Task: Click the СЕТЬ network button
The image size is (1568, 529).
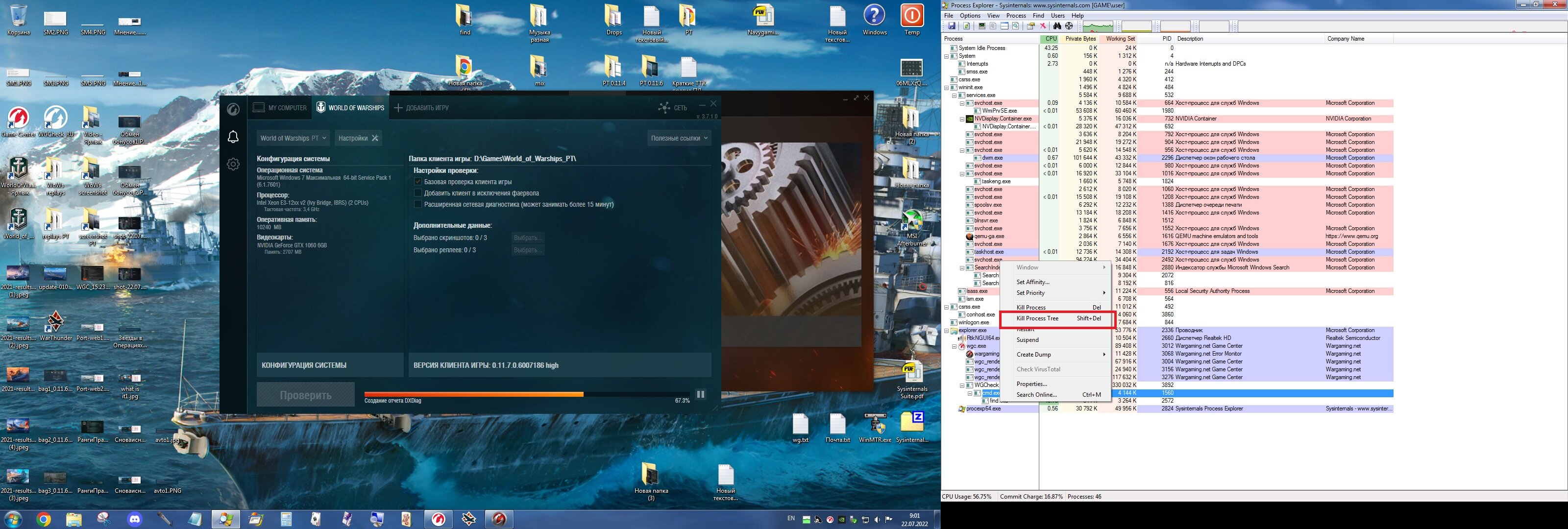Action: click(673, 108)
